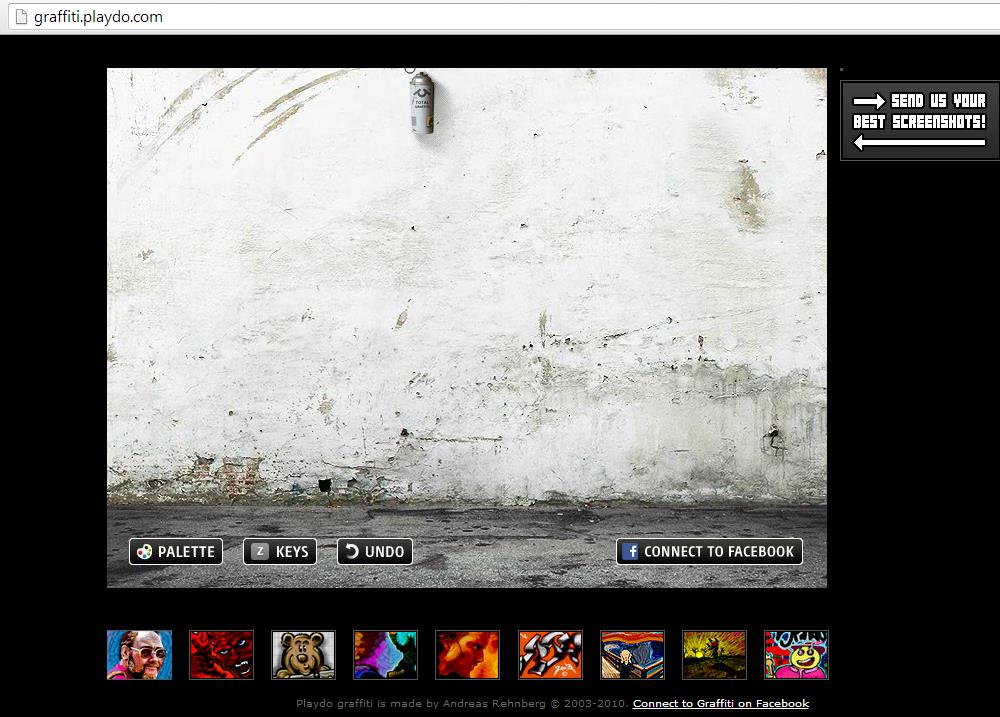The image size is (1000, 717).
Task: Pick up the spray paint can
Action: click(x=422, y=102)
